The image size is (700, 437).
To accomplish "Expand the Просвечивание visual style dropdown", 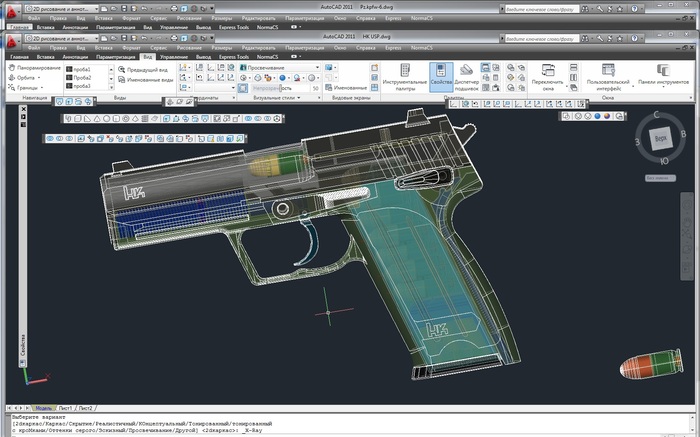I will [x=315, y=67].
